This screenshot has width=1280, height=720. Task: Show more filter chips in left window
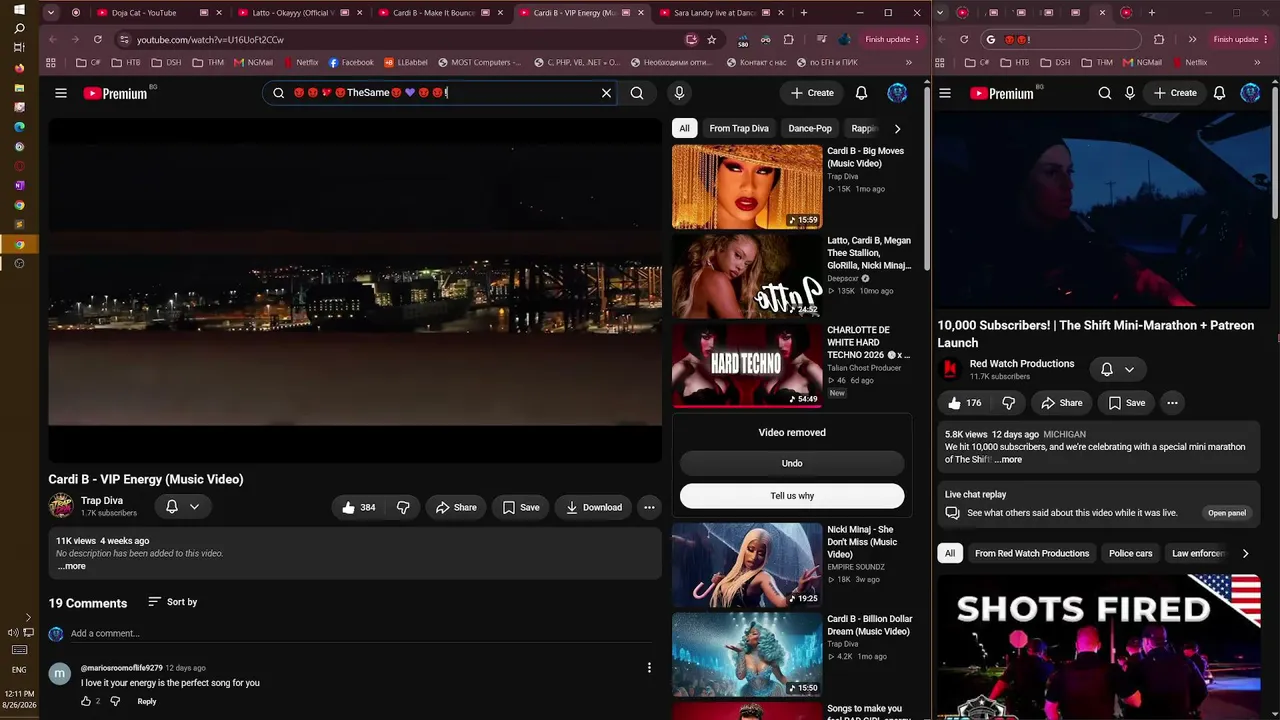tap(897, 129)
